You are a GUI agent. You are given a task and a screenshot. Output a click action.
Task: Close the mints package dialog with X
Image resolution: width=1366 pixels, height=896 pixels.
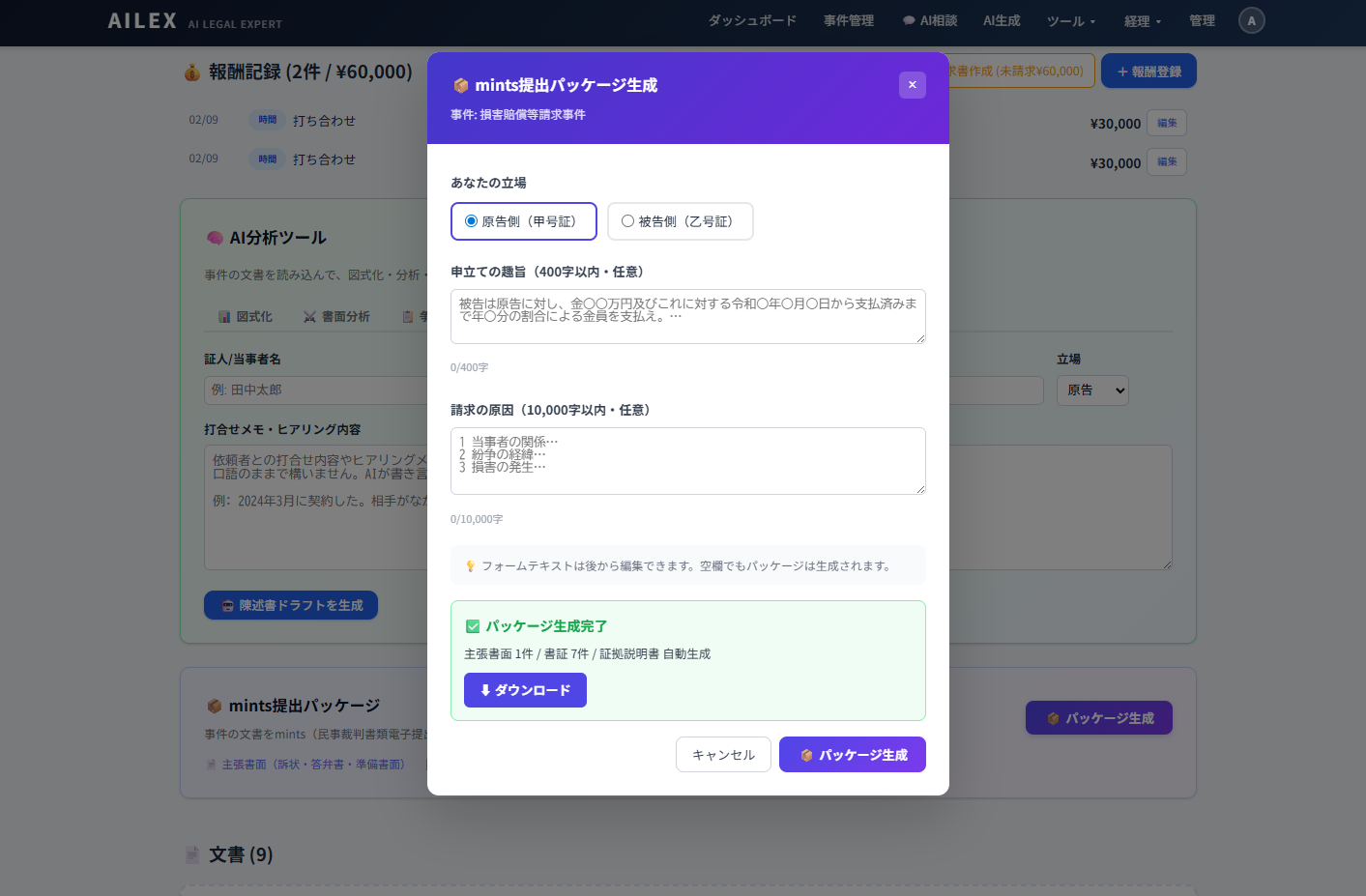pyautogui.click(x=912, y=85)
